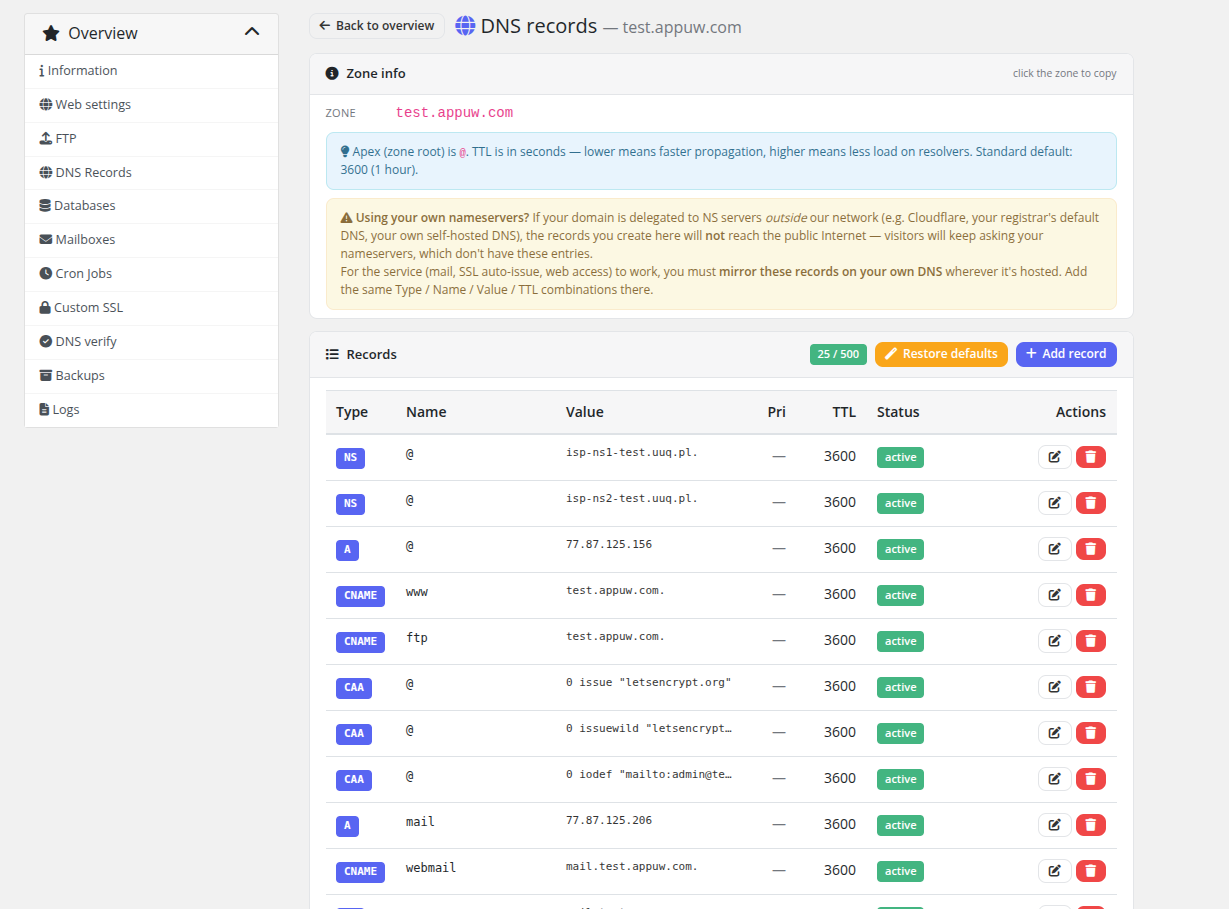This screenshot has height=909, width=1229.
Task: Click the value isp-ns1-test.uuq.pl.
Action: click(632, 452)
